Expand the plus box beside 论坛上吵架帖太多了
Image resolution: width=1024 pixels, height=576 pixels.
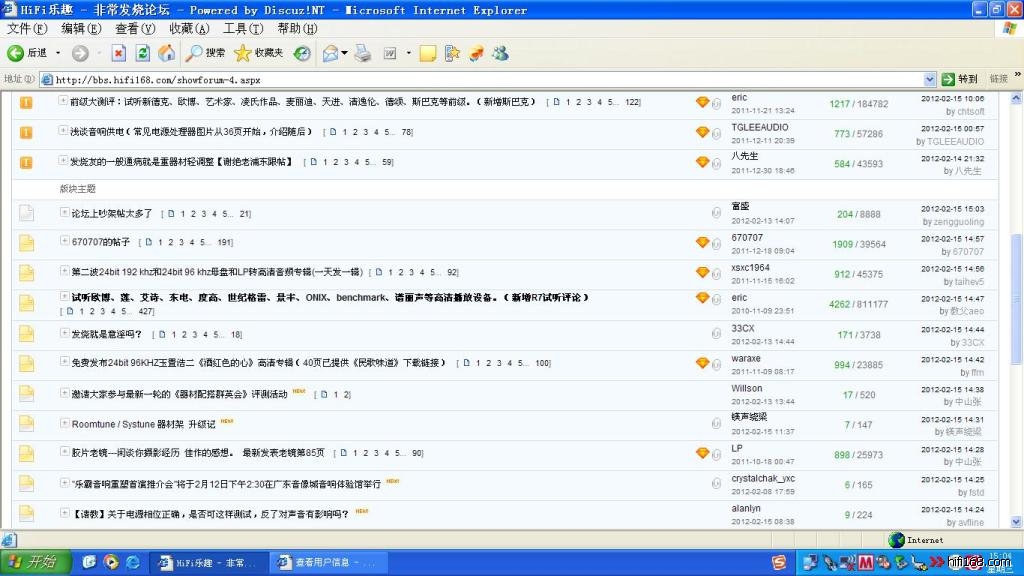(x=63, y=213)
